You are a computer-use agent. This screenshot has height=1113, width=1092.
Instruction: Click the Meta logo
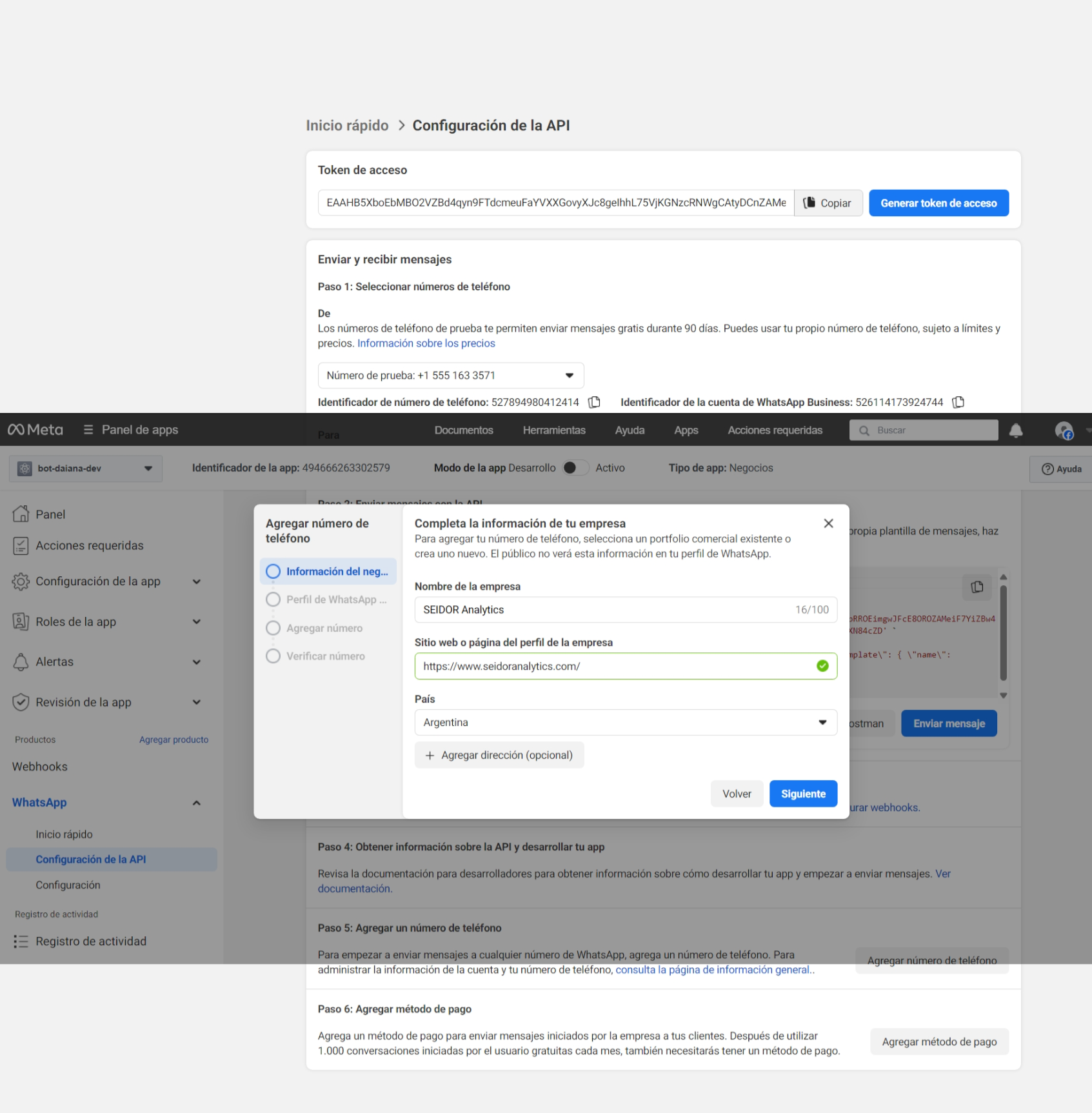pos(35,430)
